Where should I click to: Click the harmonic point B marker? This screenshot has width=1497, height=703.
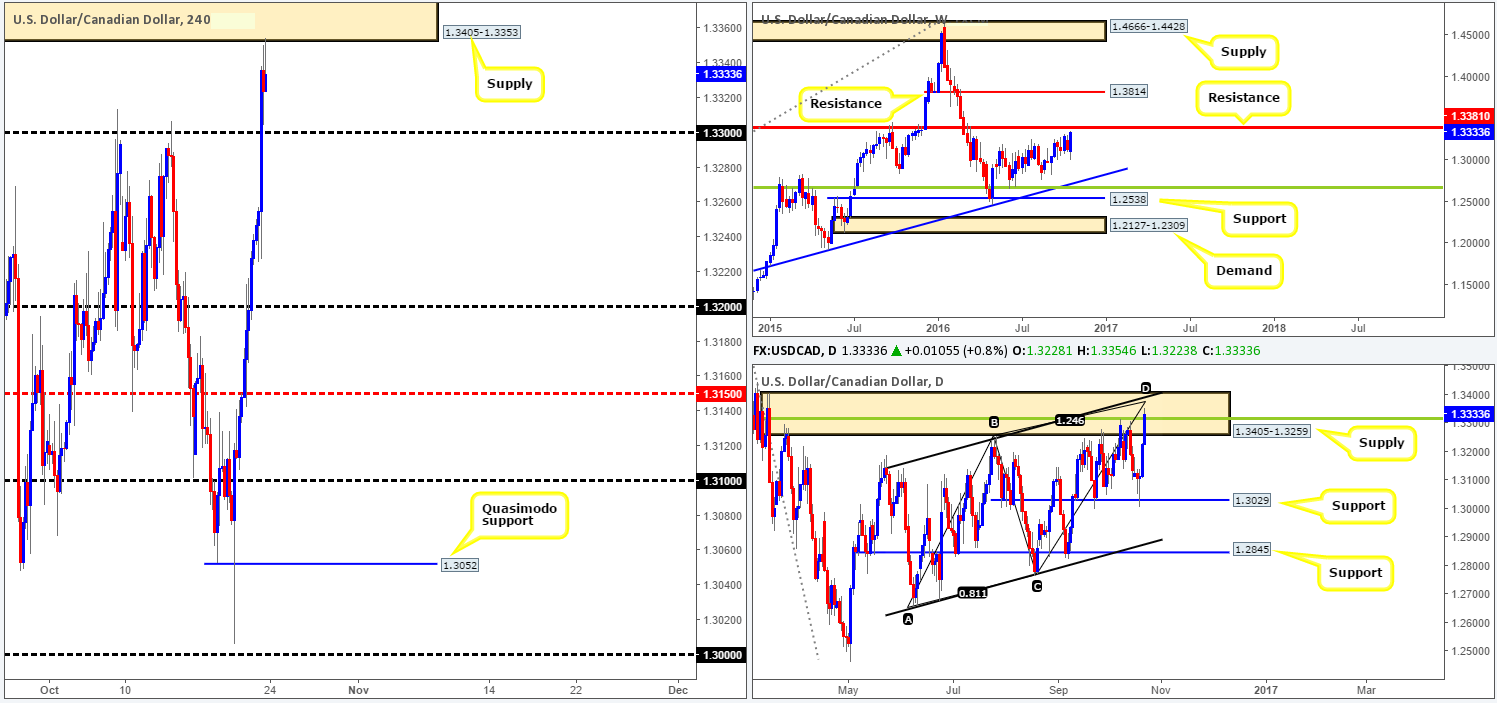pos(994,424)
